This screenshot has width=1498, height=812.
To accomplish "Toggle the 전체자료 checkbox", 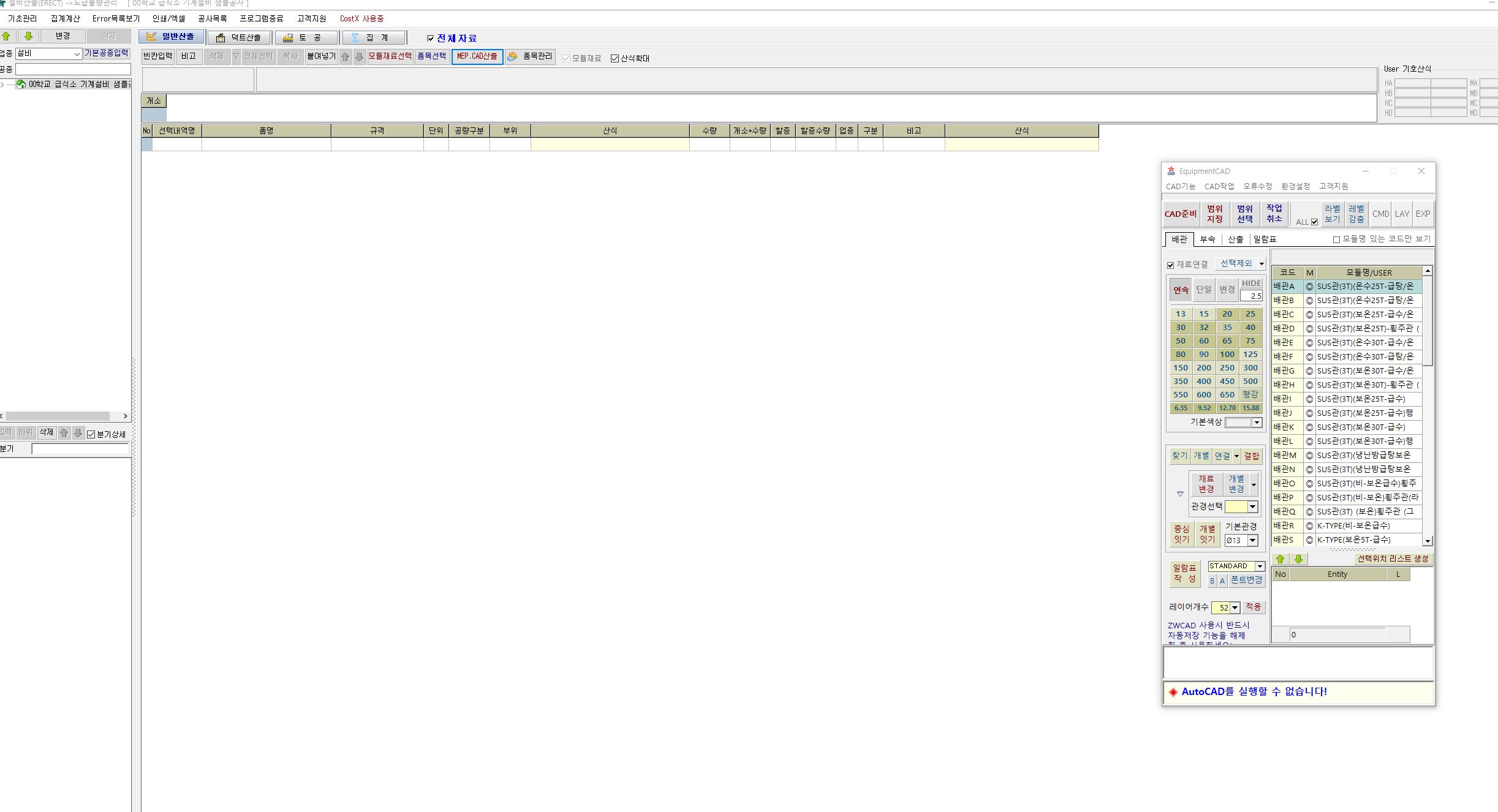I will coord(430,39).
